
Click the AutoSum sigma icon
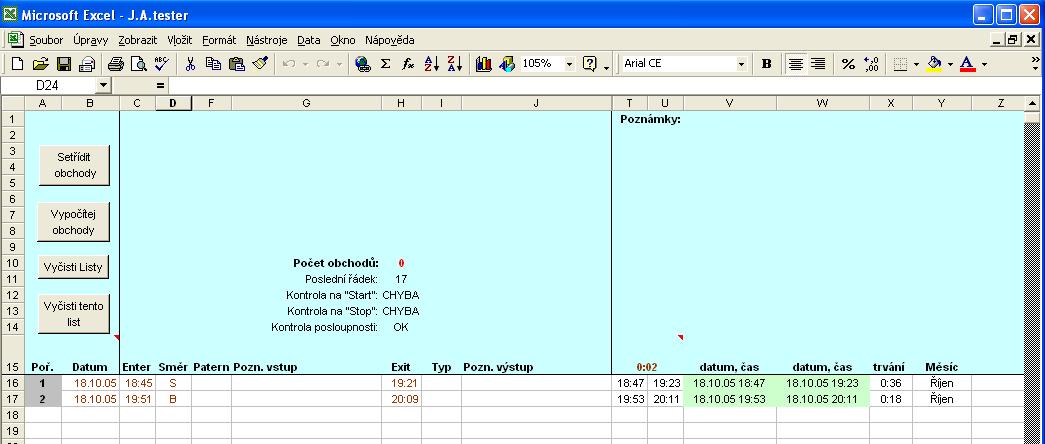[x=385, y=64]
